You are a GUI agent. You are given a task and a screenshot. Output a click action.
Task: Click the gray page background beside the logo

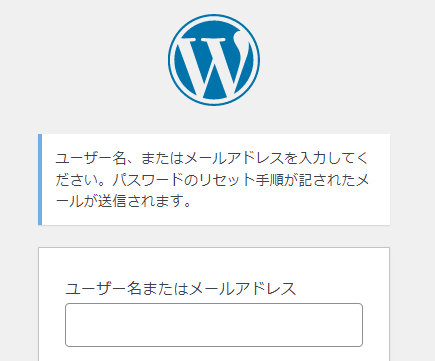tap(333, 60)
